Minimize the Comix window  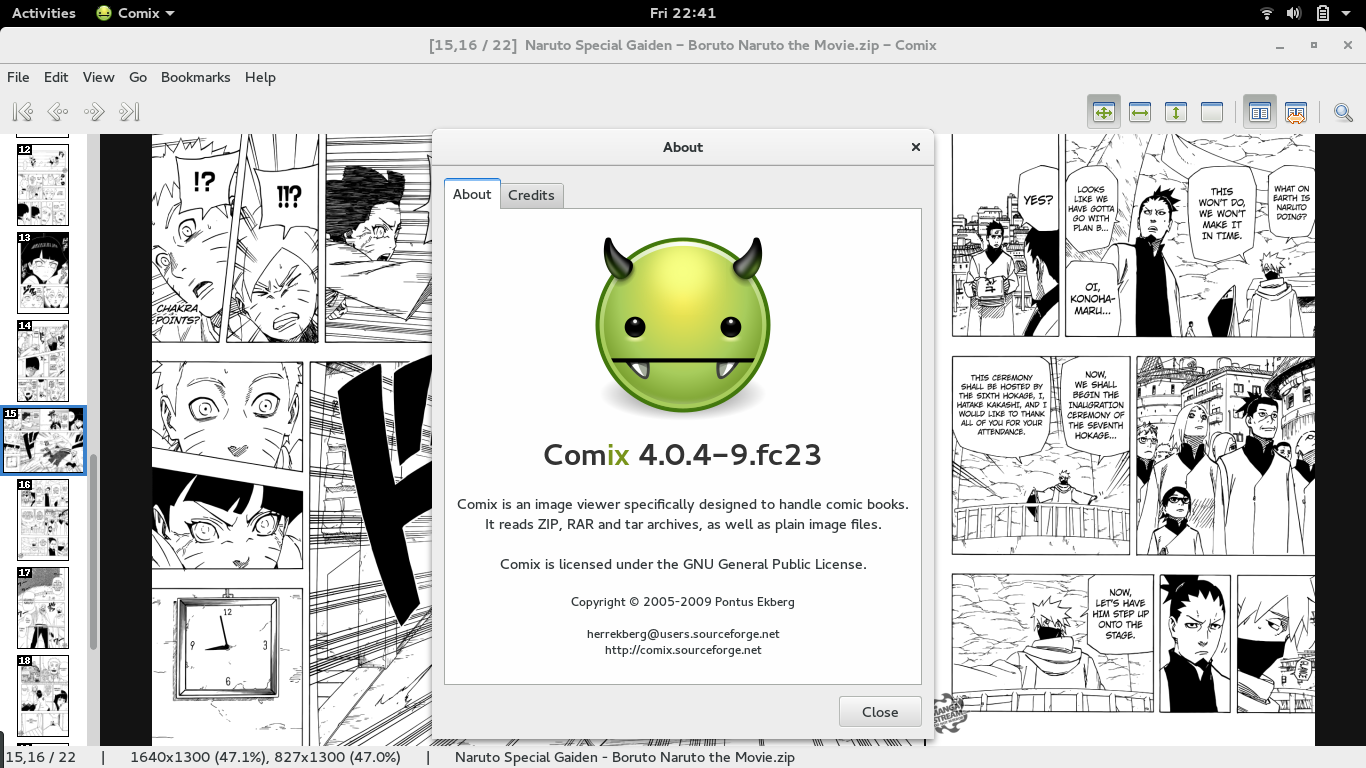[x=1281, y=45]
